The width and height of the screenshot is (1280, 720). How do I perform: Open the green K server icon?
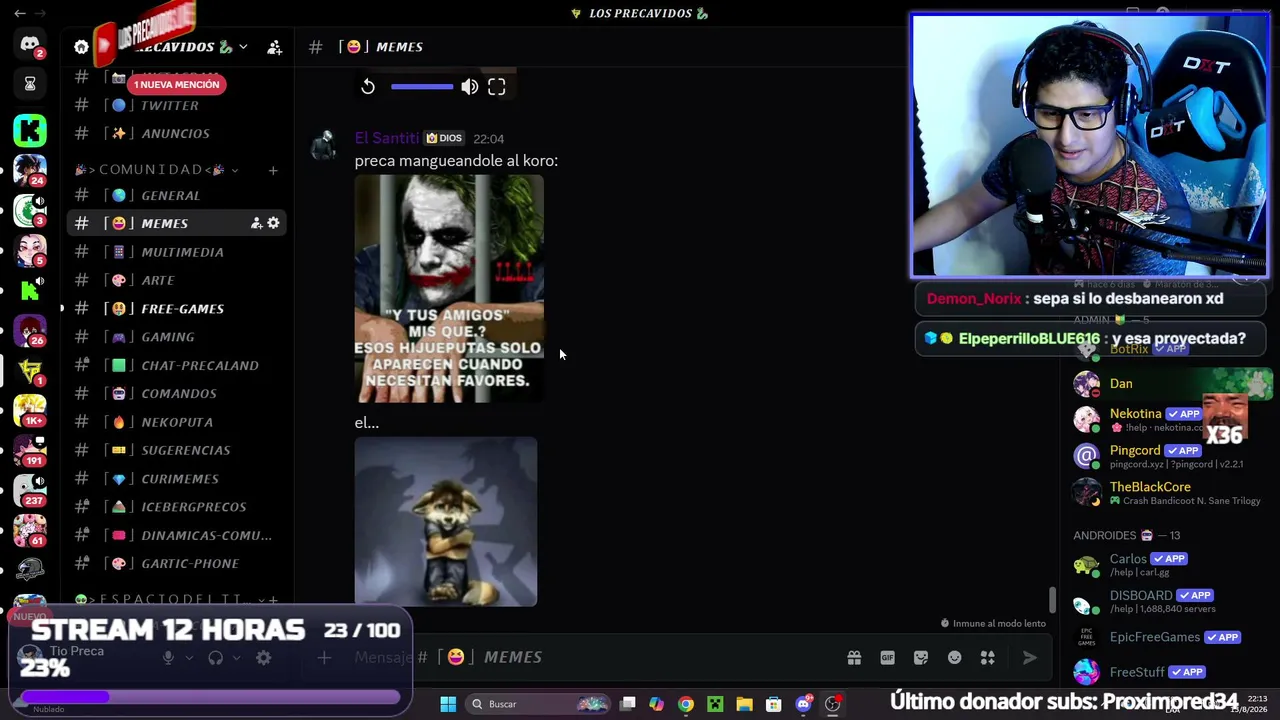[x=30, y=130]
